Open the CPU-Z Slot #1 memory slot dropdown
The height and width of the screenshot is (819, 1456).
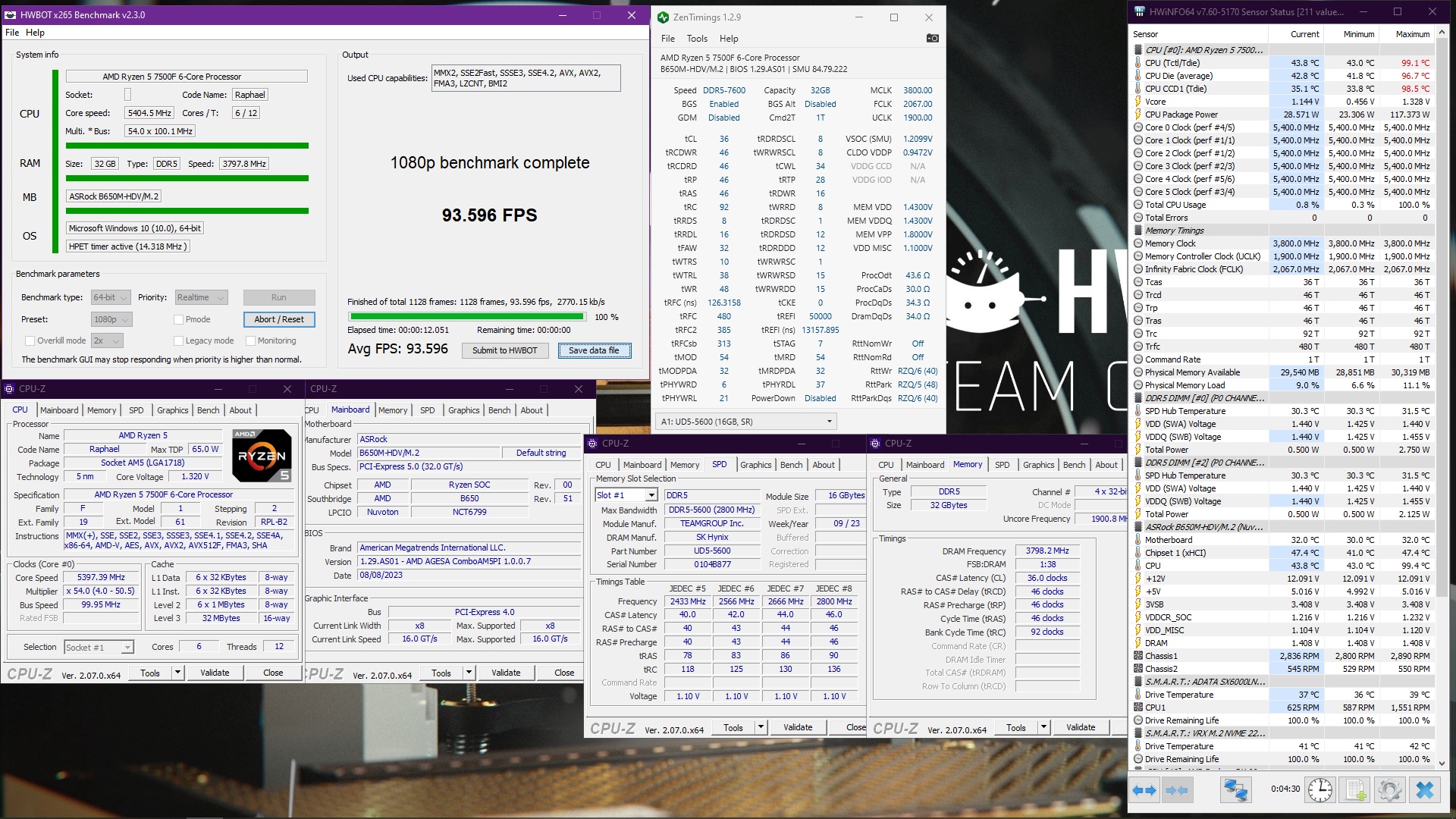click(626, 495)
